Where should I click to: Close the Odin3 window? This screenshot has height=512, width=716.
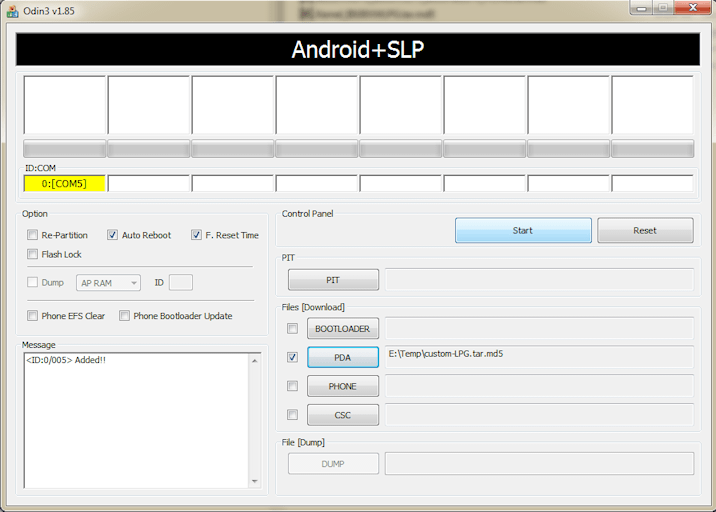pyautogui.click(x=693, y=8)
